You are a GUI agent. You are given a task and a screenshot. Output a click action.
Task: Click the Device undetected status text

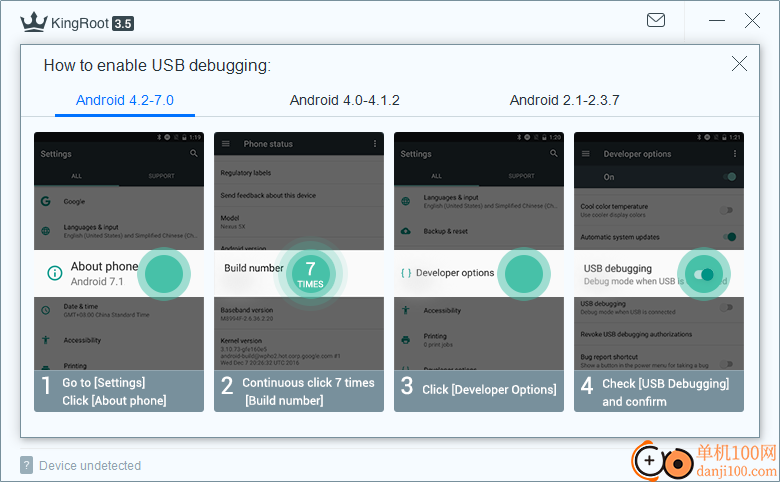[90, 466]
